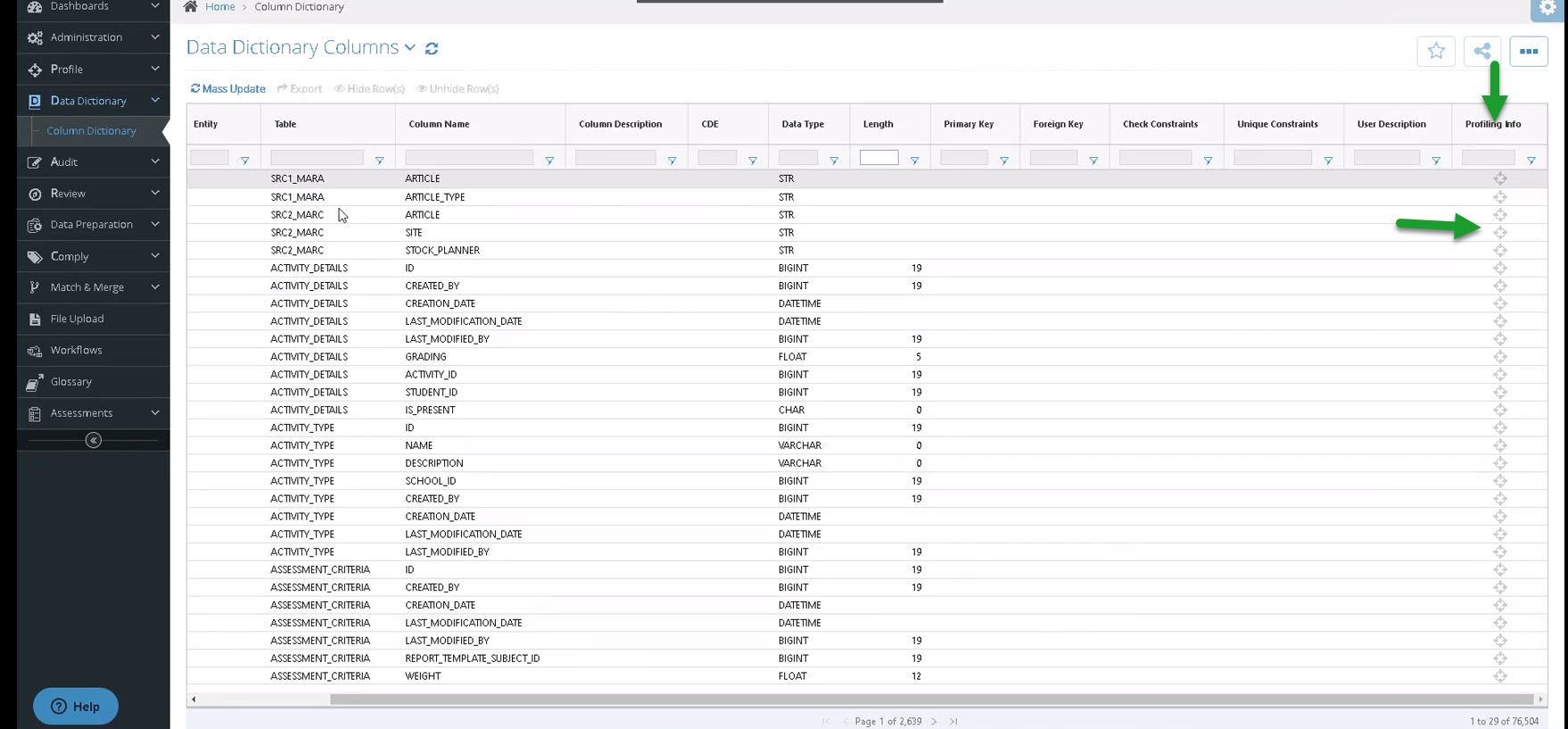Click Unhide Row(s) button
The height and width of the screenshot is (729, 1568).
pyautogui.click(x=458, y=88)
